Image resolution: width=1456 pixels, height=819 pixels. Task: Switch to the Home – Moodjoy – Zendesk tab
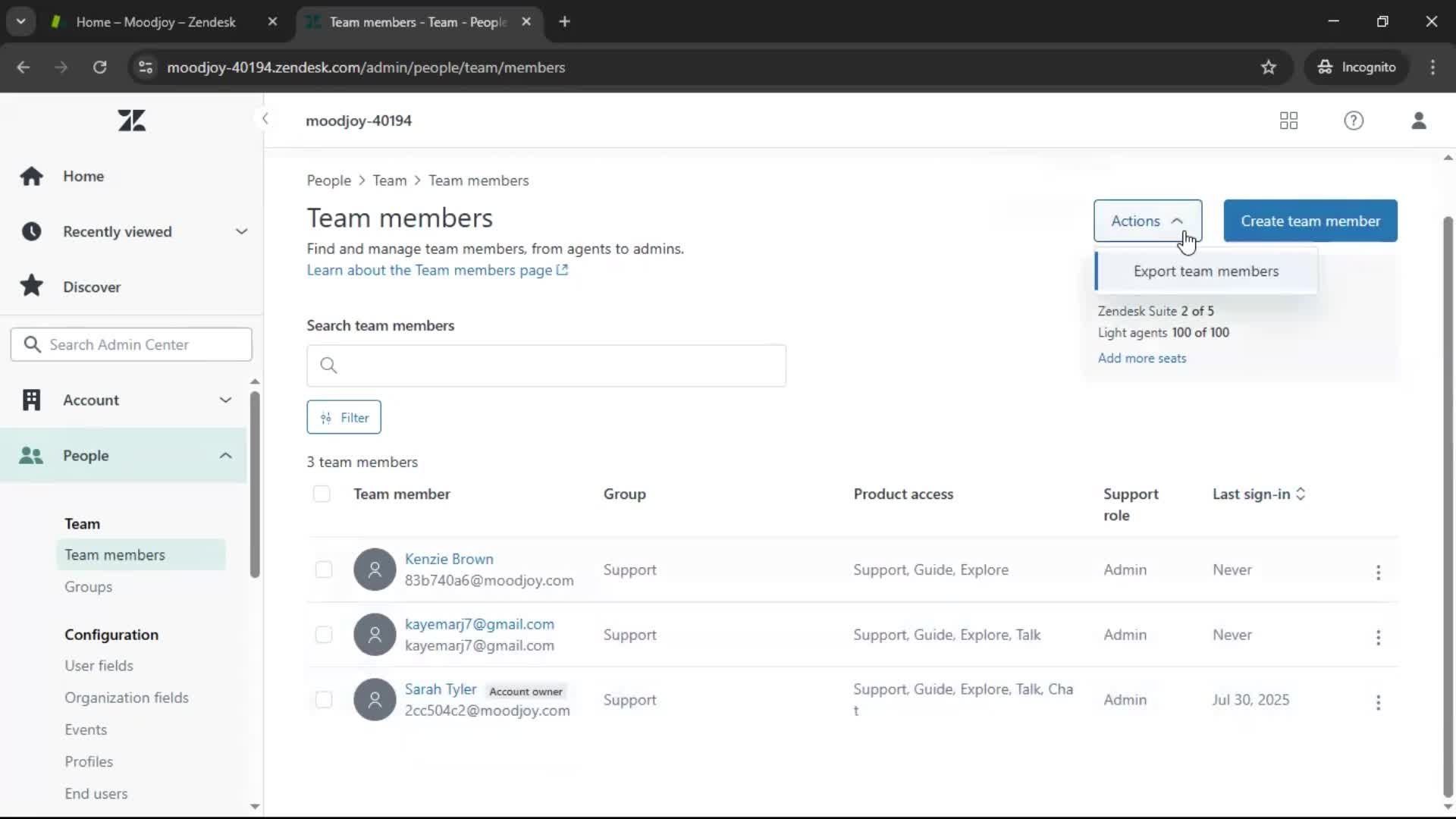tap(155, 22)
